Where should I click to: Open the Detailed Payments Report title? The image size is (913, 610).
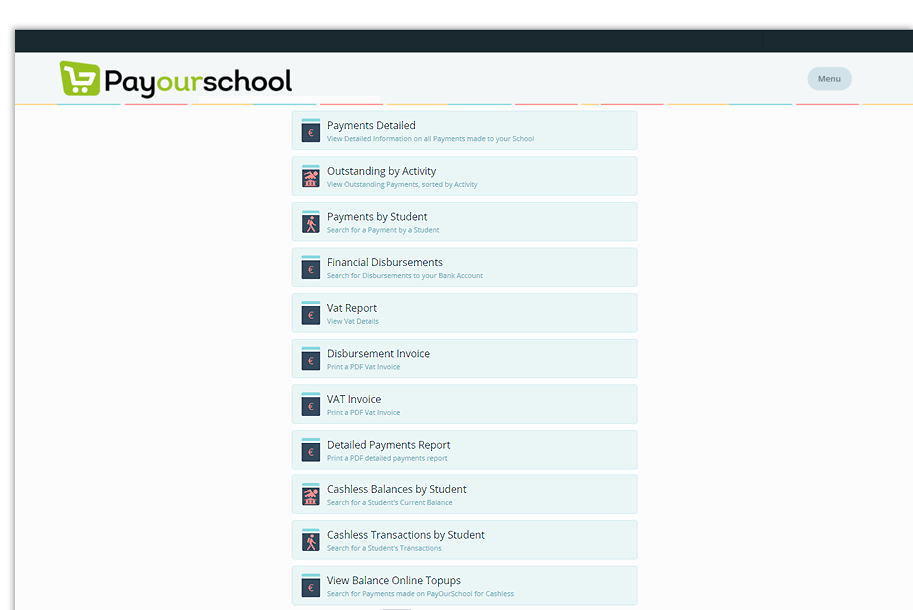click(388, 445)
